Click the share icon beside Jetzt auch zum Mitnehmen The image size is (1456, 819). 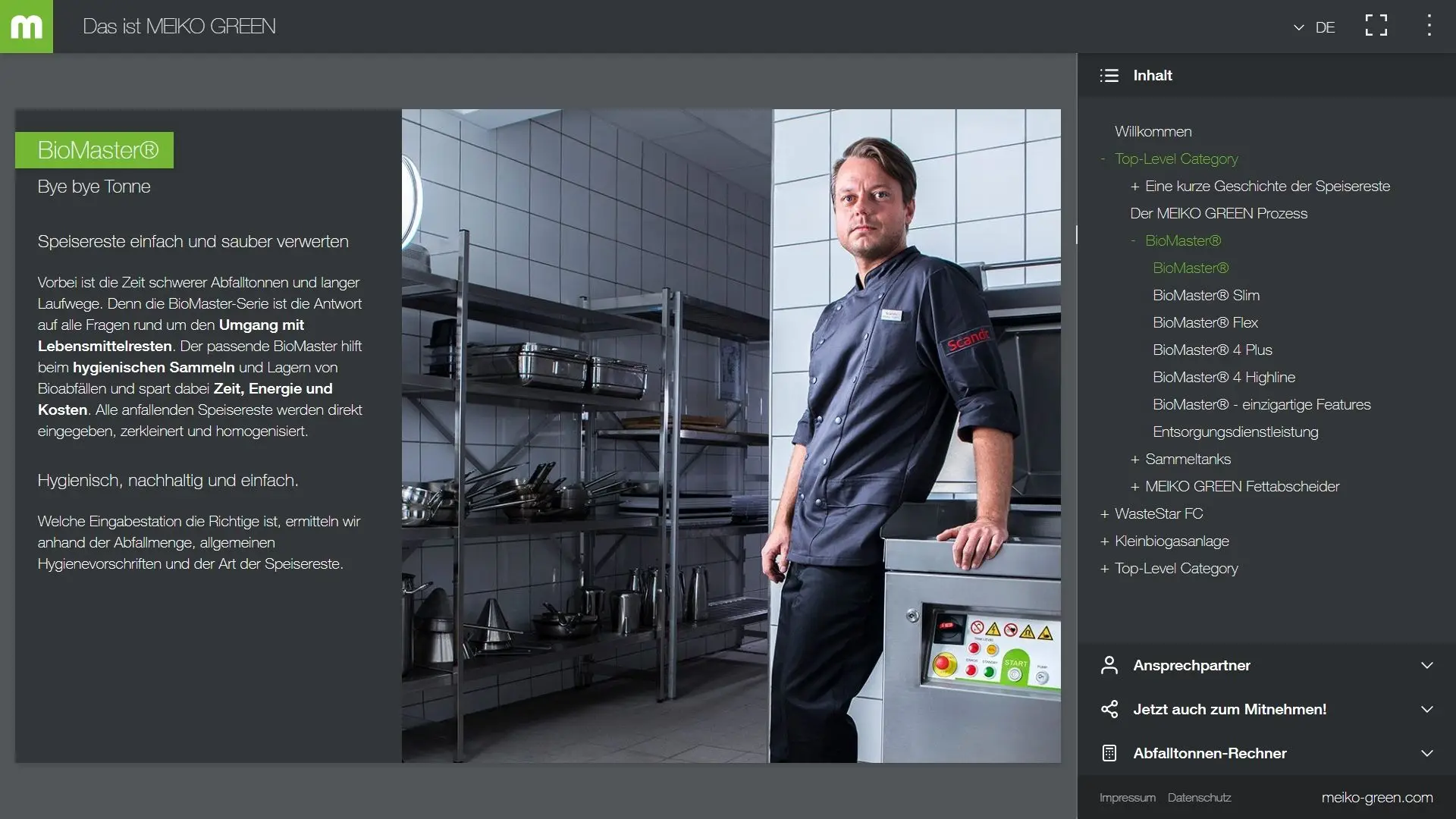pos(1109,710)
